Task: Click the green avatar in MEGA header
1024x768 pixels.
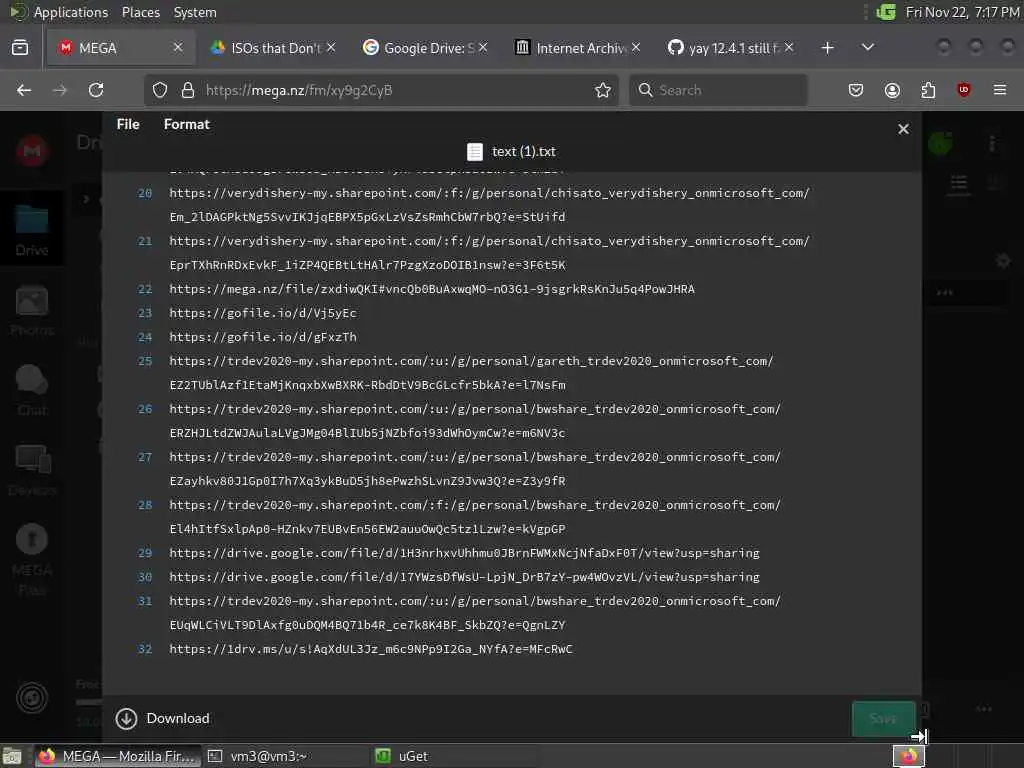Action: [x=940, y=143]
